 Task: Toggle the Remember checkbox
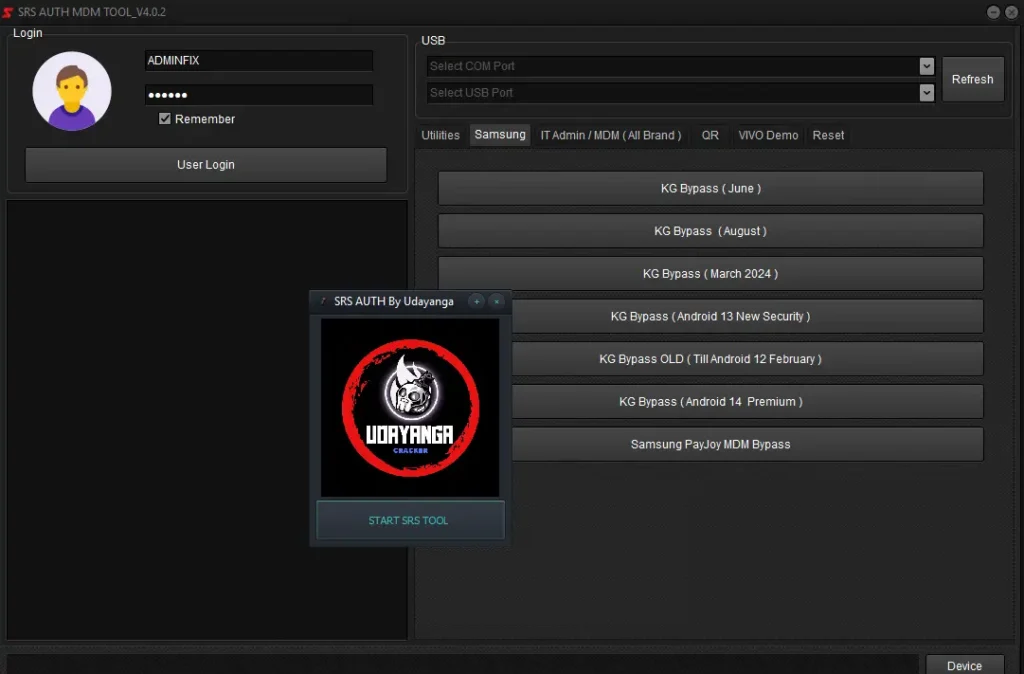point(165,118)
